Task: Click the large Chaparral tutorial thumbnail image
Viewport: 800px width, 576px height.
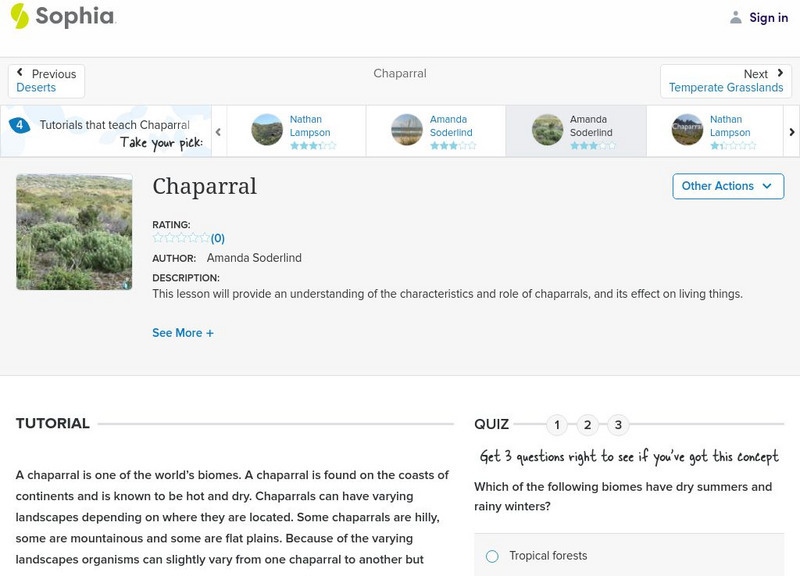Action: [74, 232]
